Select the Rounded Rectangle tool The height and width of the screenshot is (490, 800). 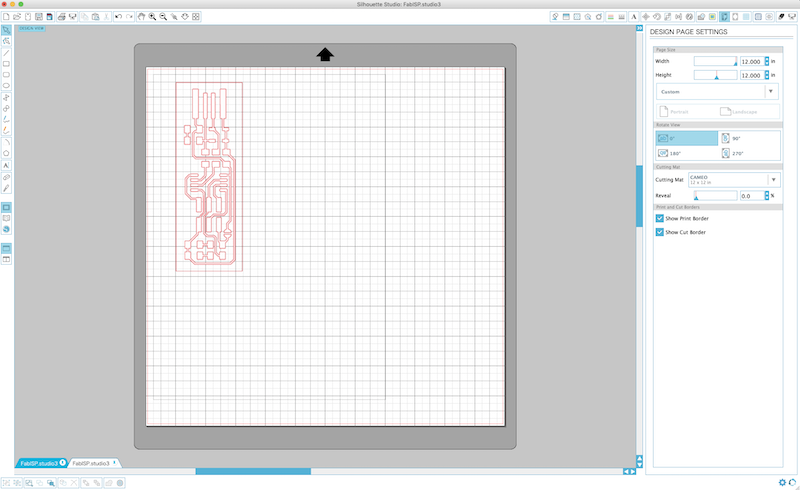pos(6,75)
